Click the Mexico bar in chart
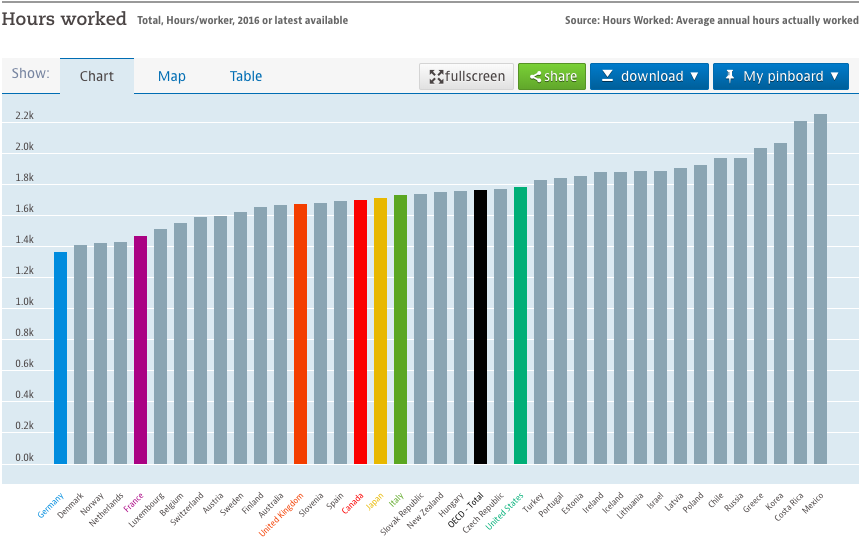Screen dimensions: 862x541 [820, 289]
